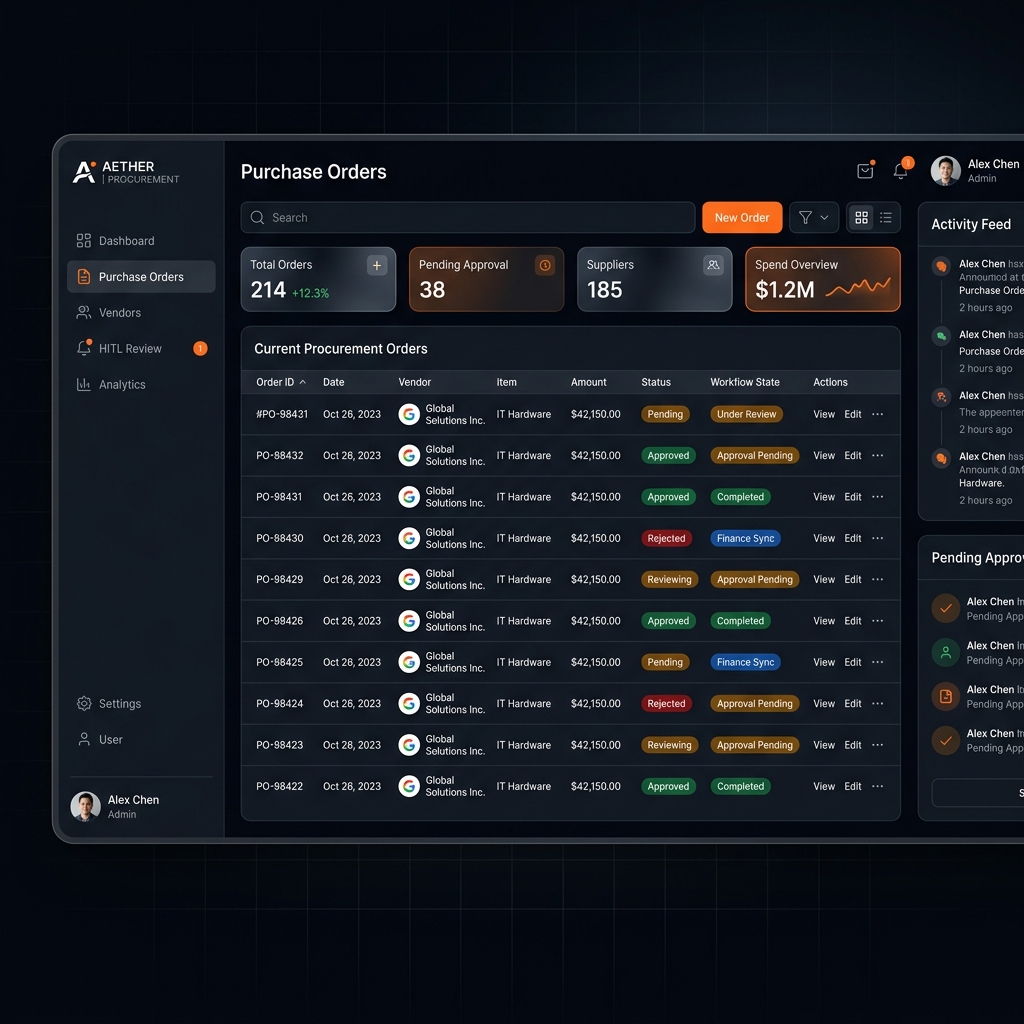1024x1024 pixels.
Task: View order PO-88430
Action: 824,538
